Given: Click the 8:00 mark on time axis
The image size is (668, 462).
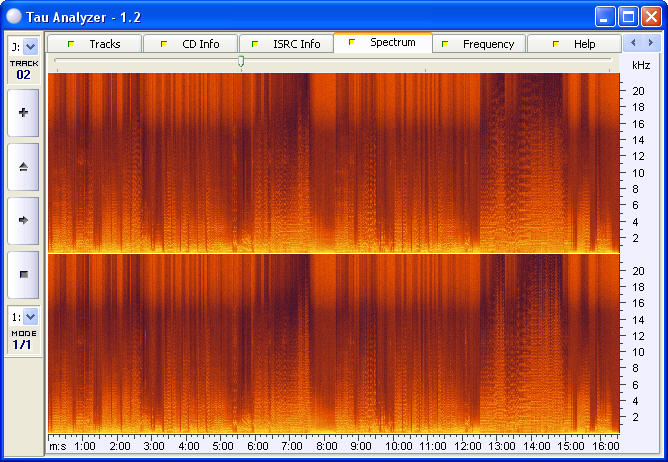Looking at the screenshot, I should pos(326,445).
